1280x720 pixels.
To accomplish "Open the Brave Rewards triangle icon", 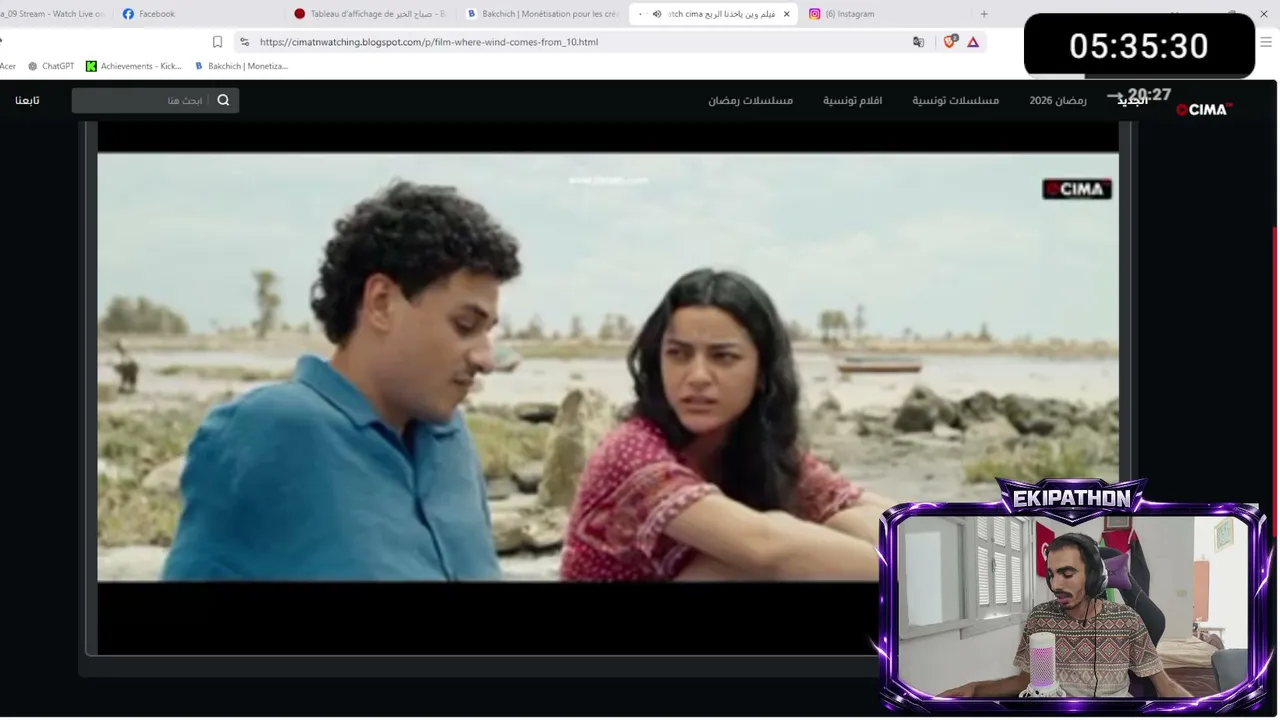I will (973, 42).
